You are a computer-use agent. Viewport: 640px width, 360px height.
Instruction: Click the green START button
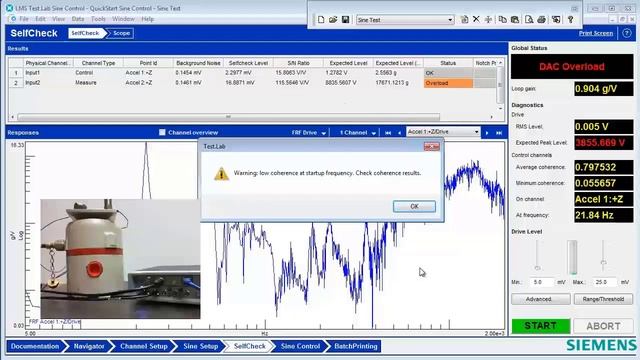point(541,326)
